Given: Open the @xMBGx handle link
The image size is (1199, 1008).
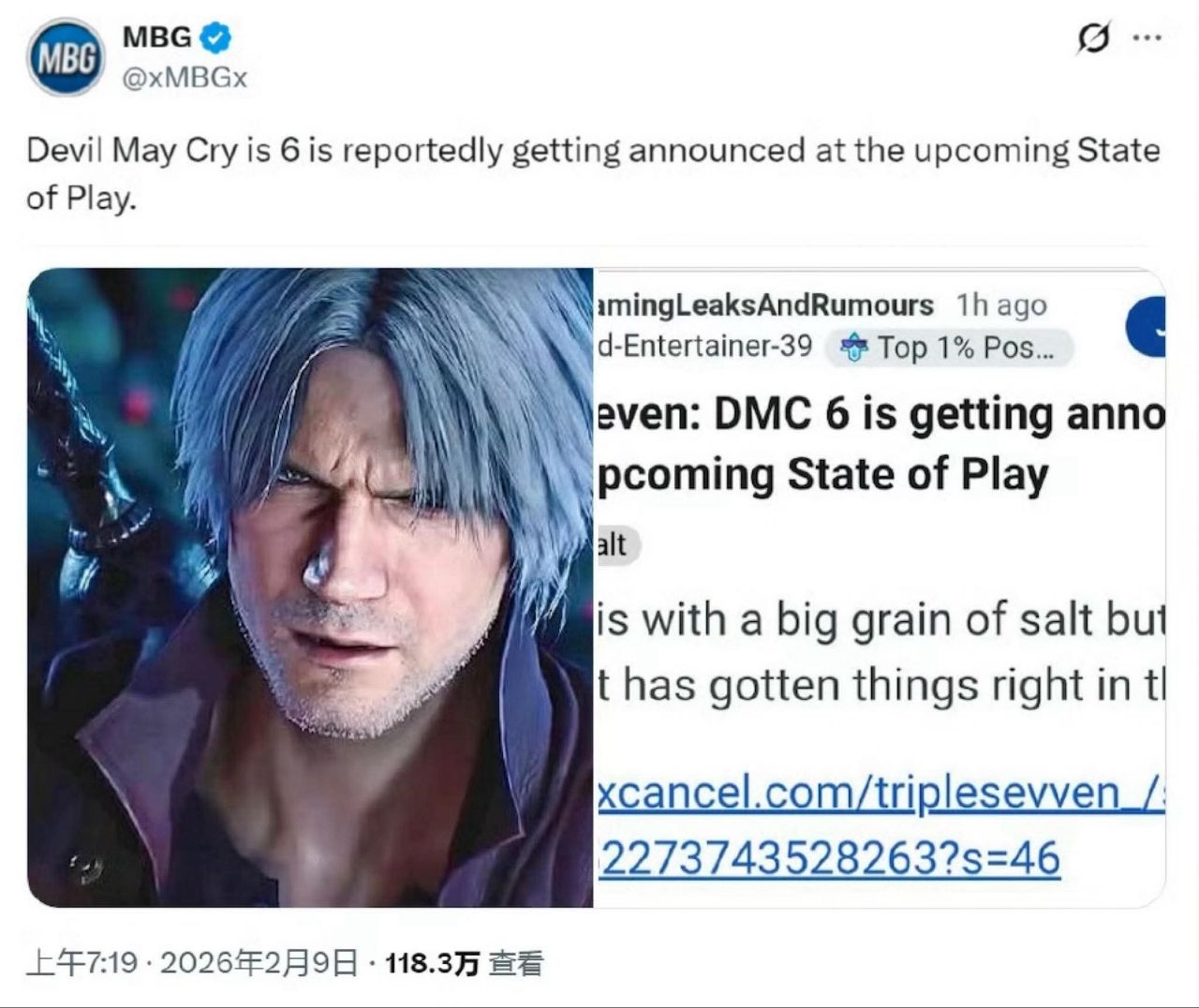Looking at the screenshot, I should (185, 78).
